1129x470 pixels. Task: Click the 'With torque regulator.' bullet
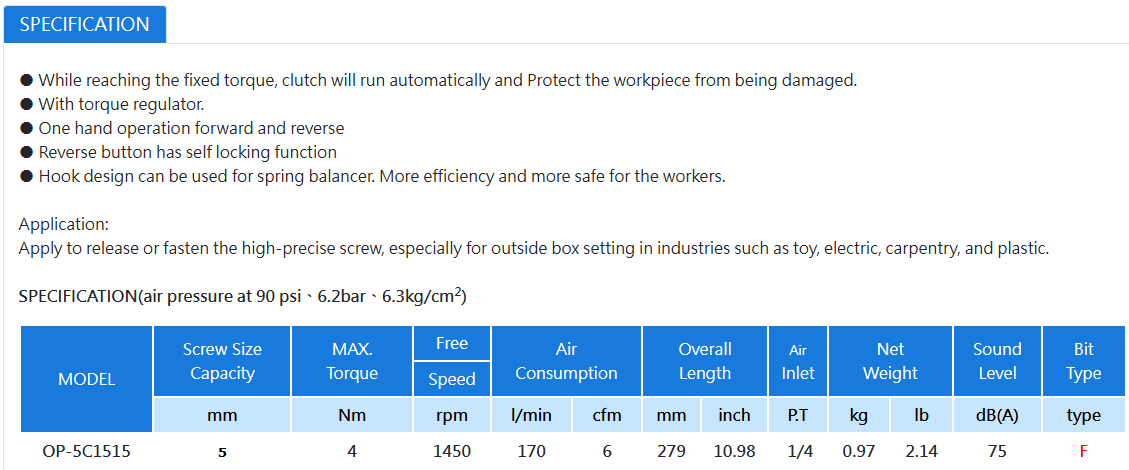tap(112, 104)
